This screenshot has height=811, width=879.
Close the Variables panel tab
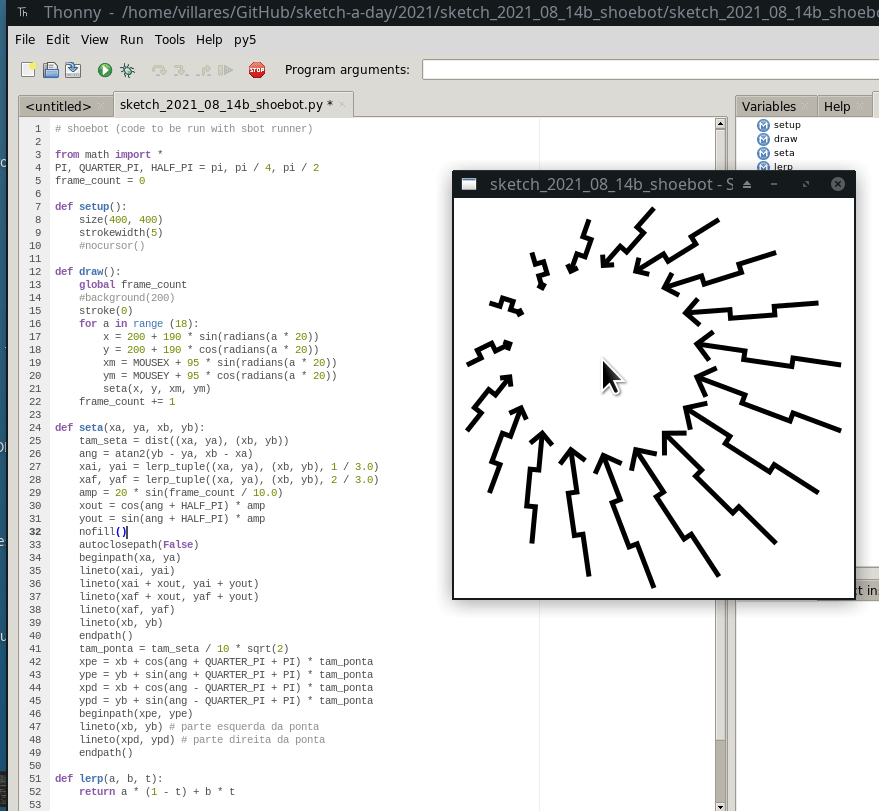tap(806, 106)
